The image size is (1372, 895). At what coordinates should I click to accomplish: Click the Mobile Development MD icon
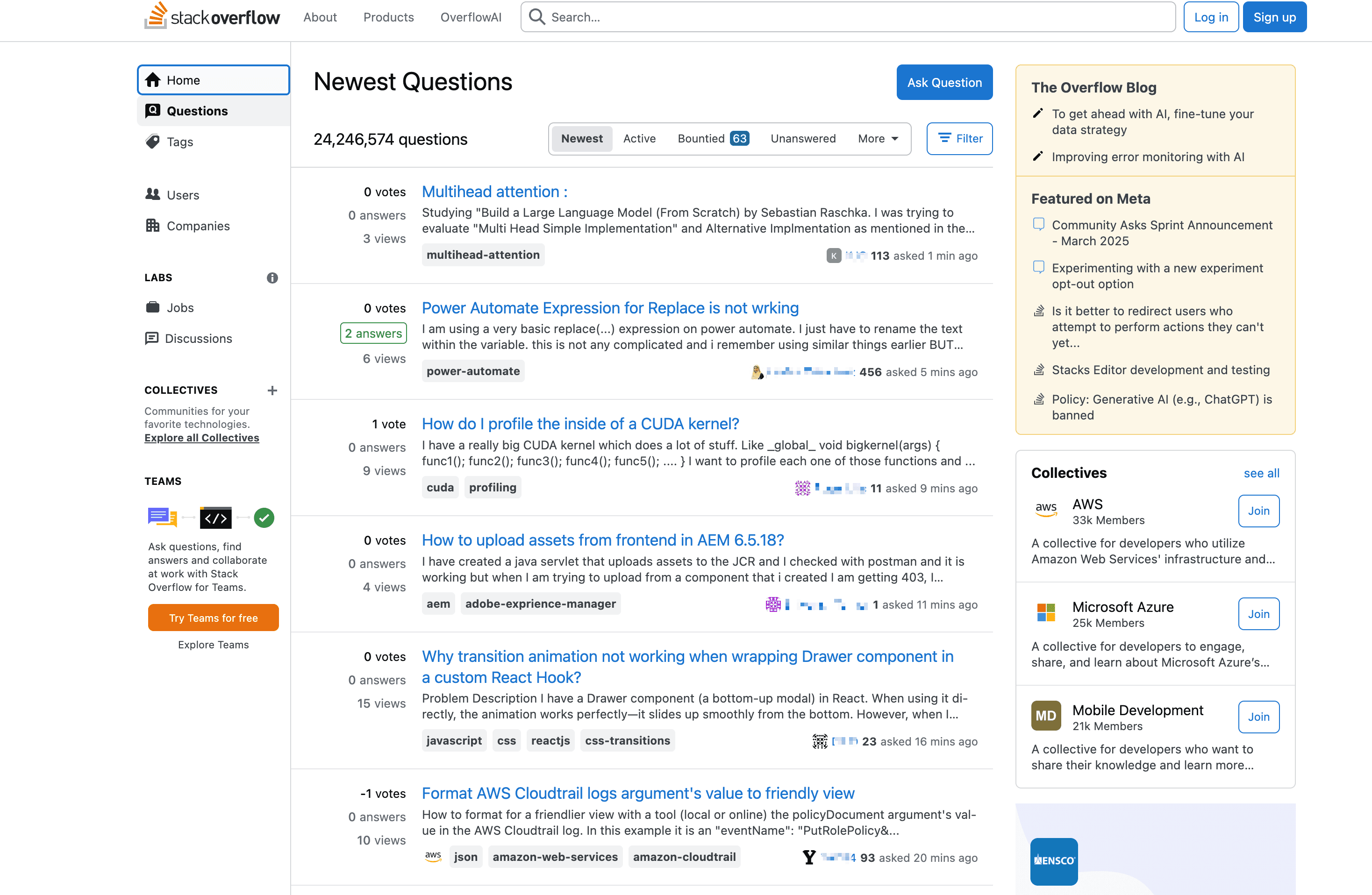(x=1046, y=716)
